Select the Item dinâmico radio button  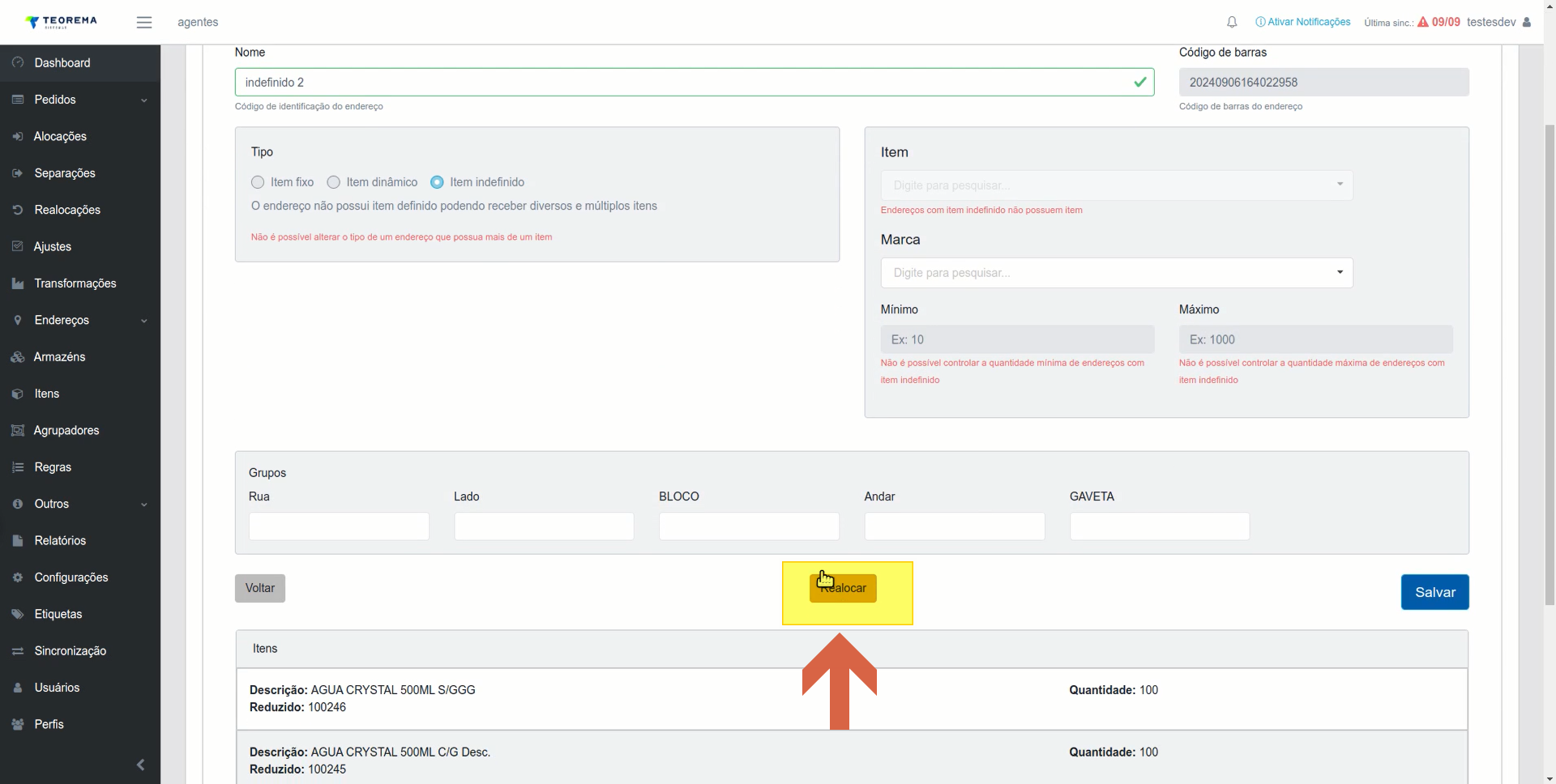333,182
